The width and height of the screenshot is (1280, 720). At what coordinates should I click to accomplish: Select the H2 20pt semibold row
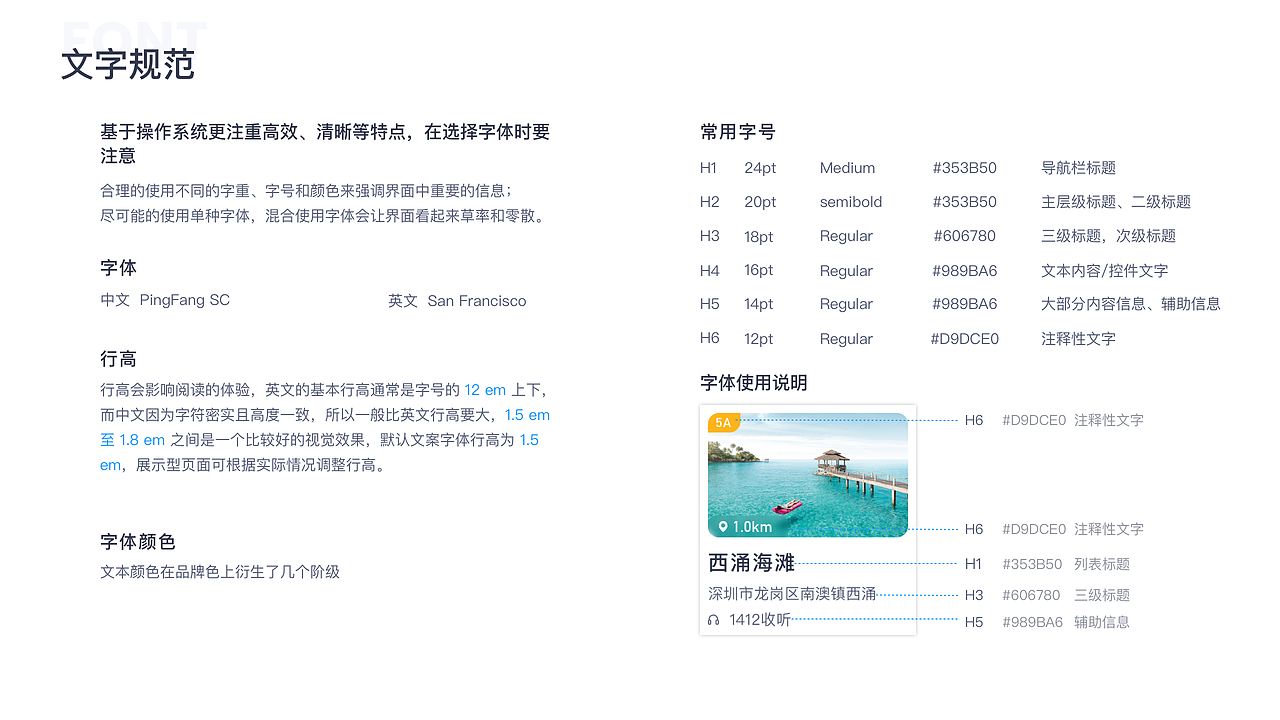point(850,201)
